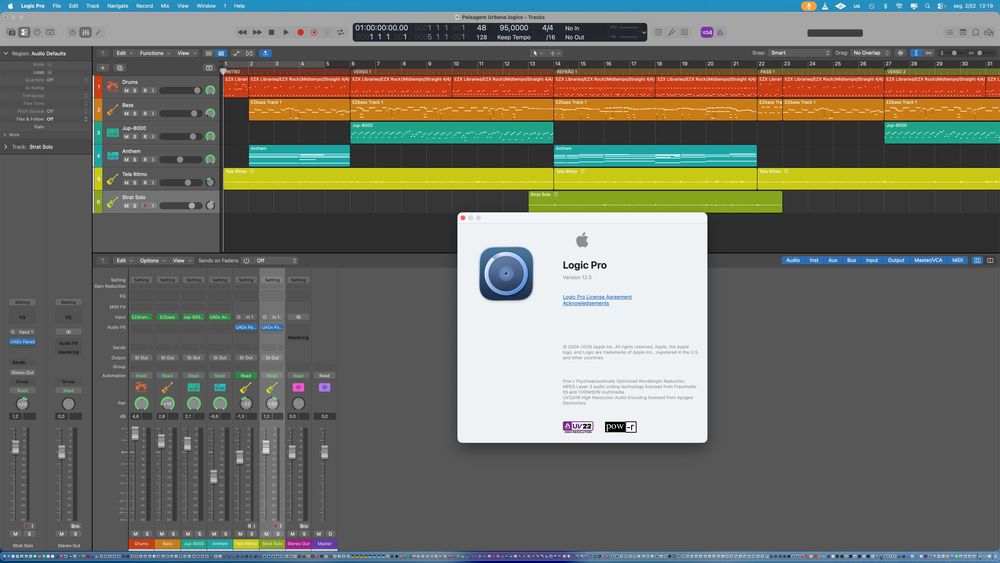Enable input monitoring on Tele Ritmo track
The width and height of the screenshot is (1000, 563).
click(x=153, y=182)
